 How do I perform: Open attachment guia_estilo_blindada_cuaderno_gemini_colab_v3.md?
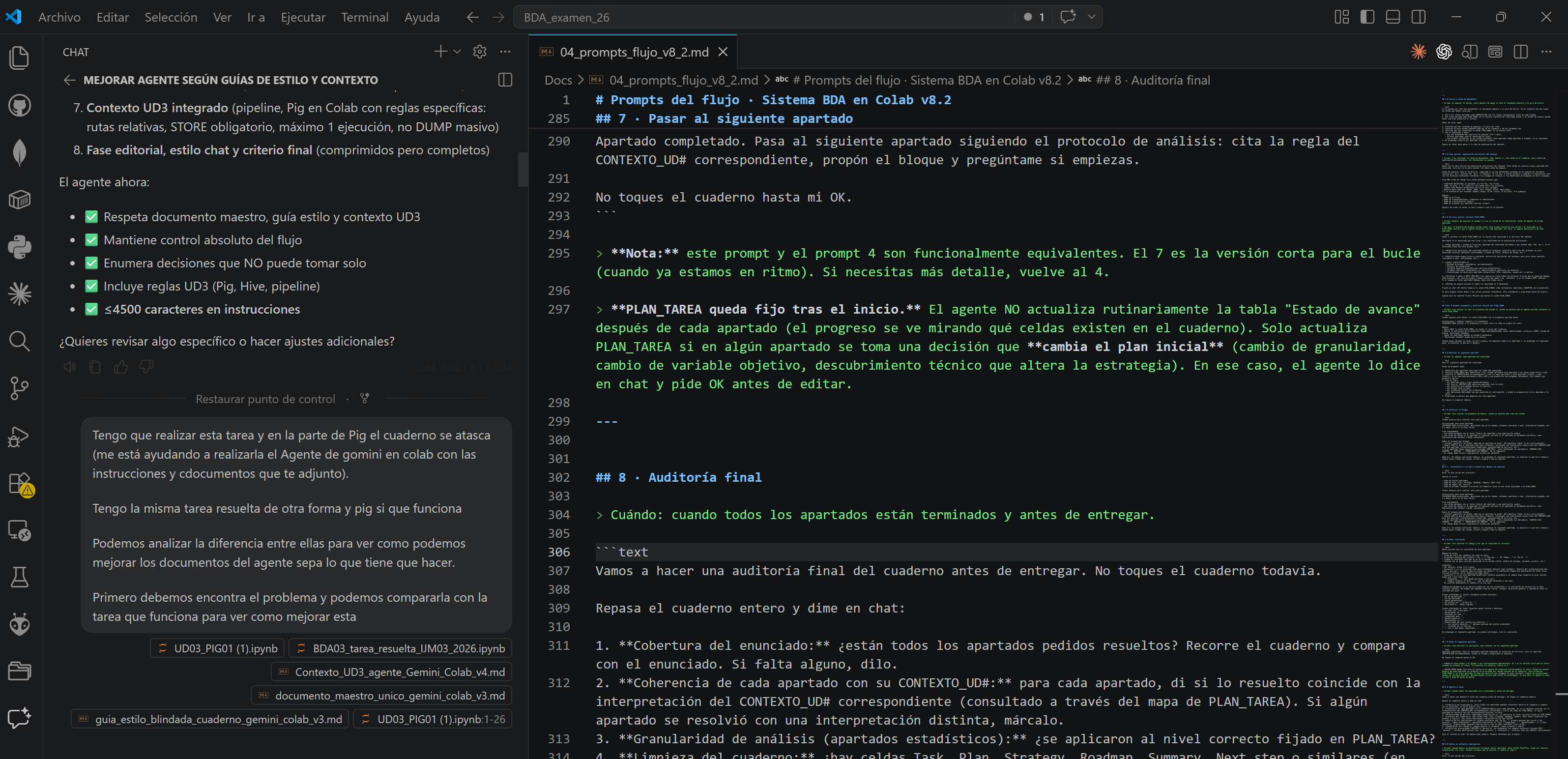(x=210, y=719)
